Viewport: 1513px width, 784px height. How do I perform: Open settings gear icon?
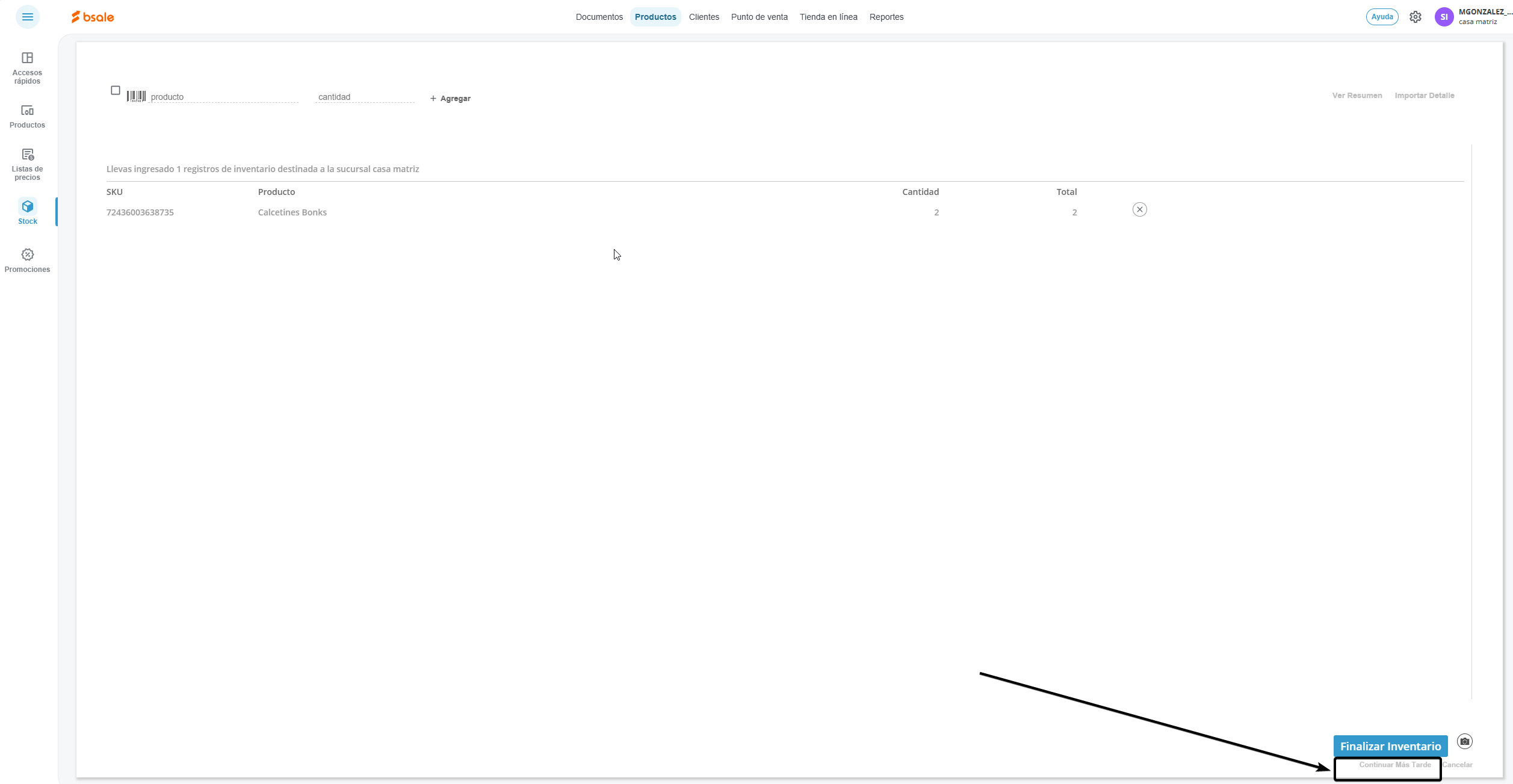(1415, 17)
